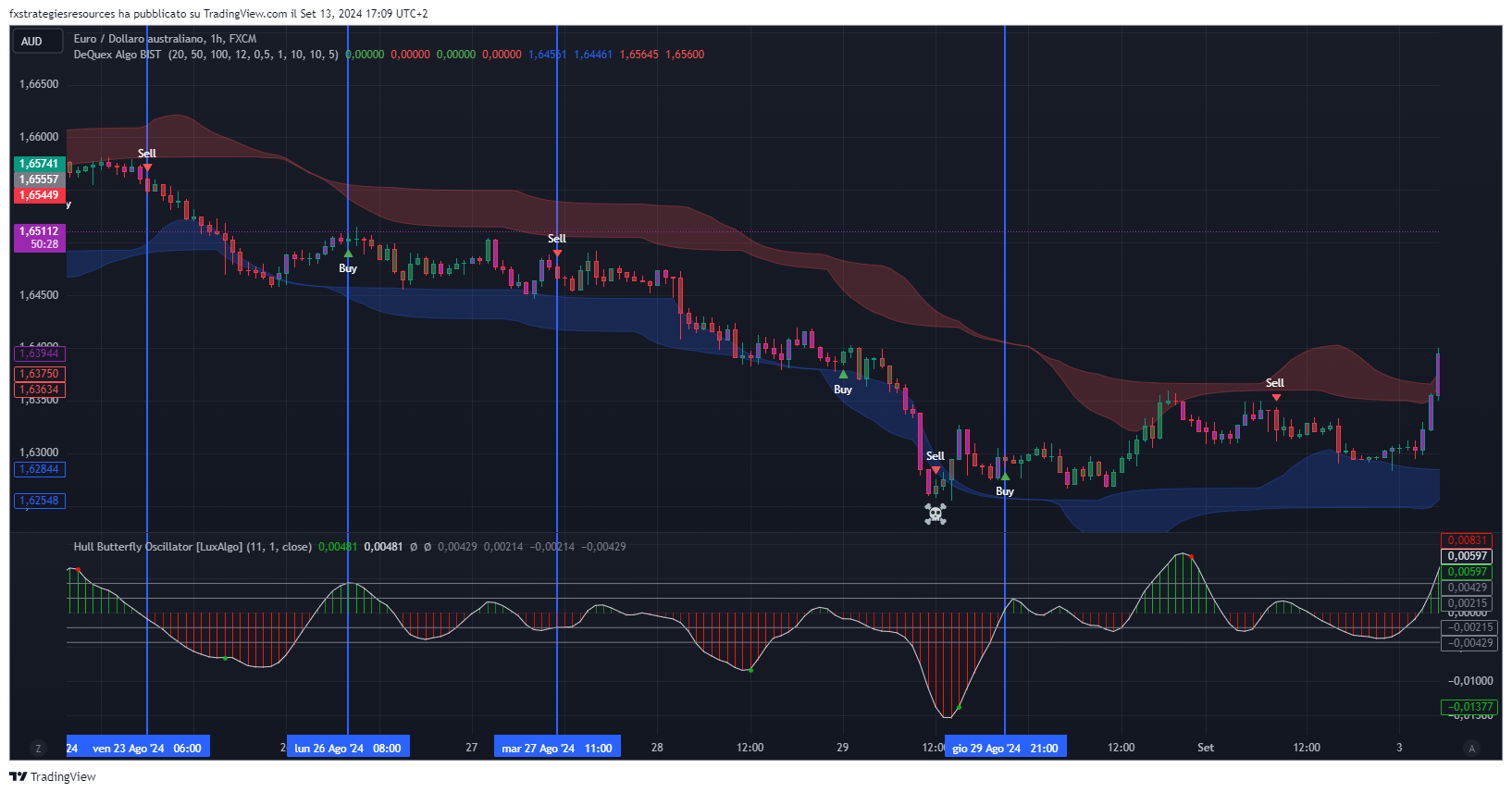This screenshot has width=1512, height=793.
Task: Click the Buy arrow at the gio 29 Ago line
Action: 1005,477
